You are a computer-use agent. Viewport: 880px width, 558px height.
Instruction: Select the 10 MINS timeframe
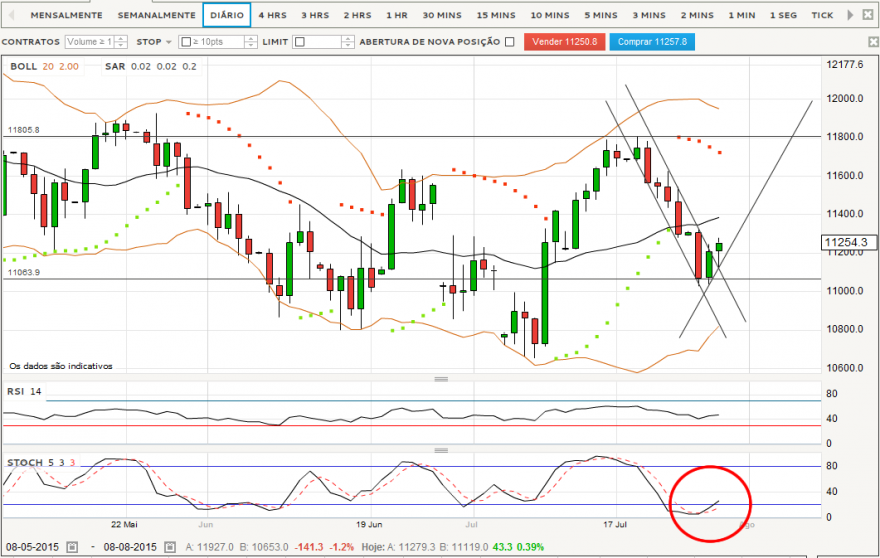[x=549, y=15]
